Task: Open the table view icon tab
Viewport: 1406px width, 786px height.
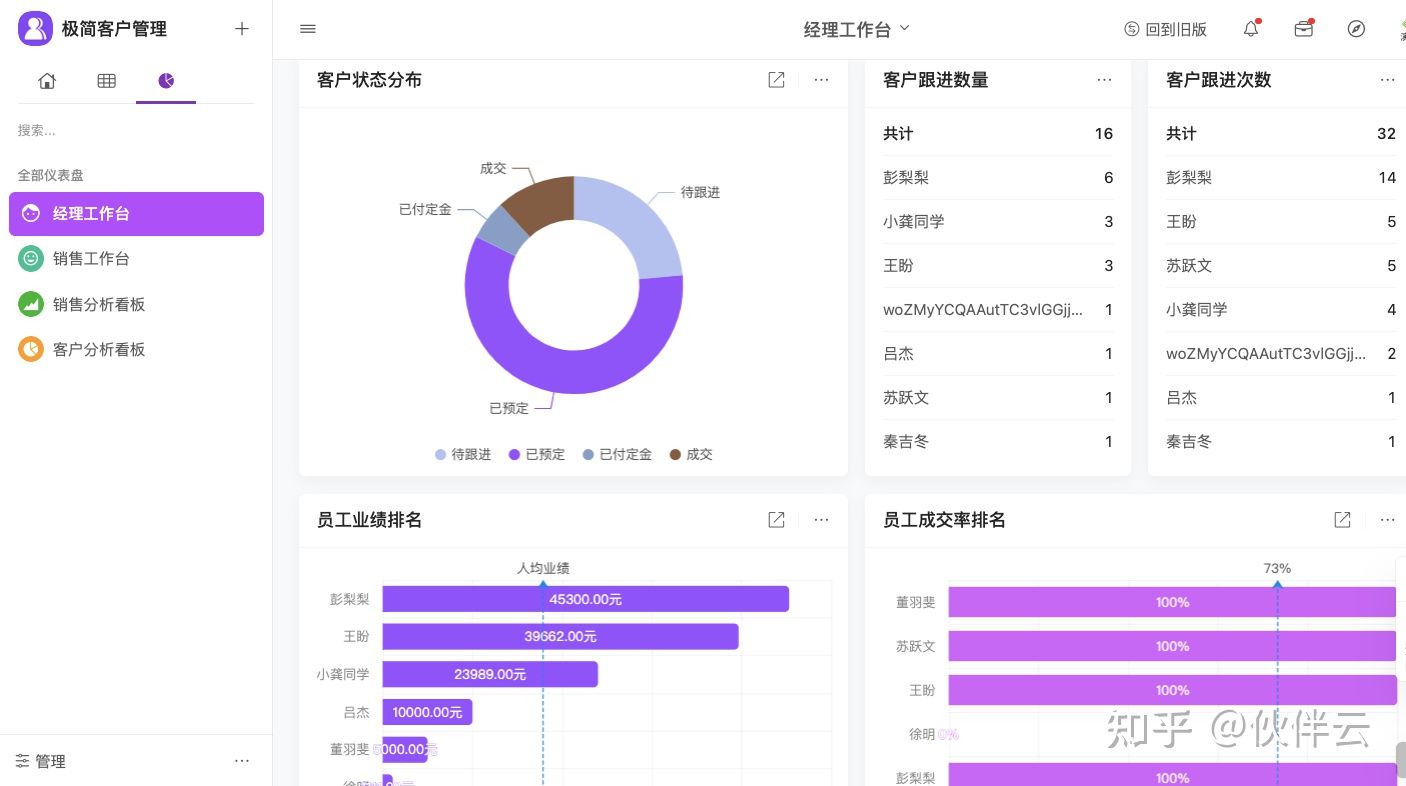Action: [x=106, y=81]
